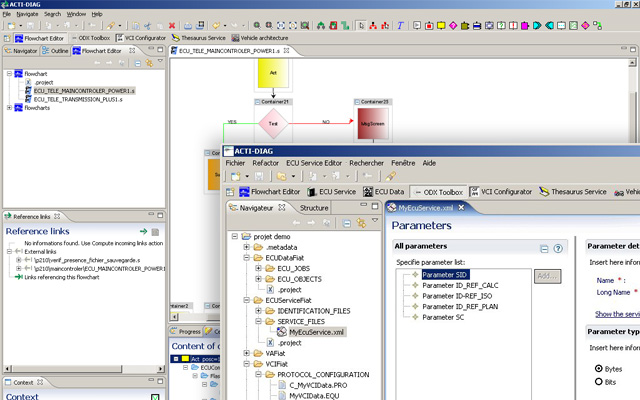Viewport: 640px width, 400px height.
Task: Open the Navigate menu
Action: (27, 14)
